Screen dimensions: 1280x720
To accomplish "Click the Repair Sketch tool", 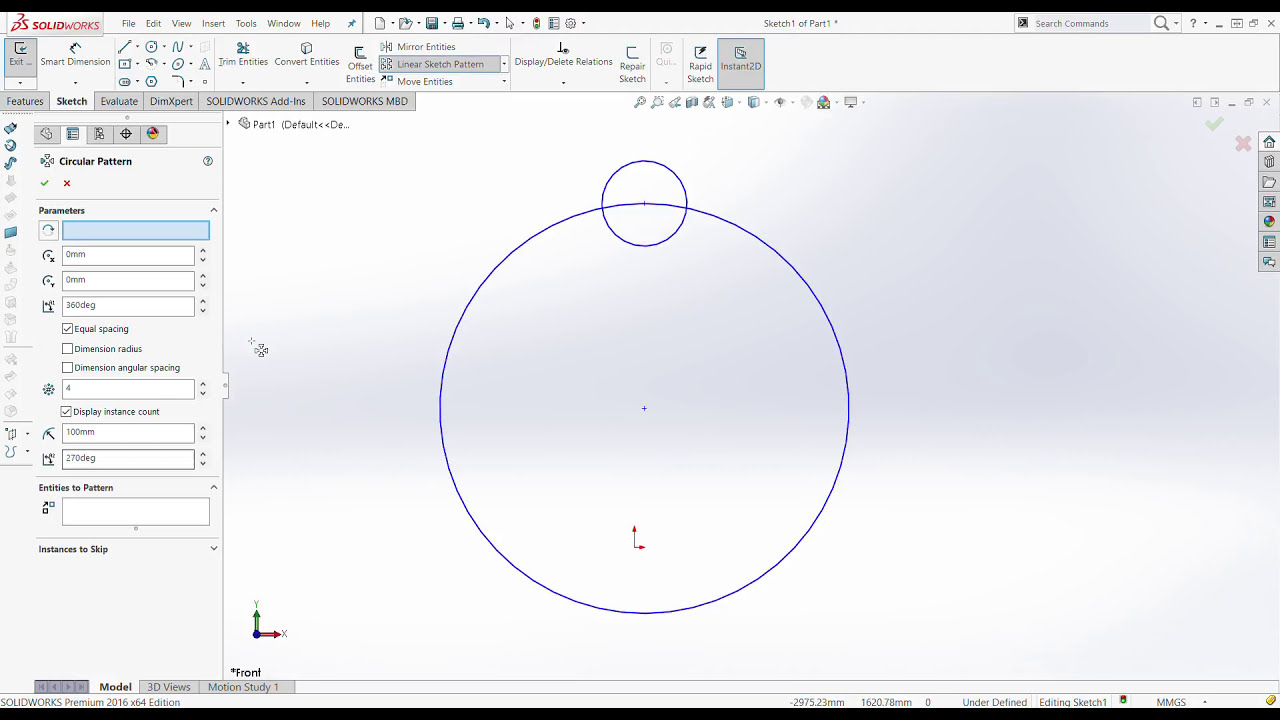I will [x=632, y=64].
